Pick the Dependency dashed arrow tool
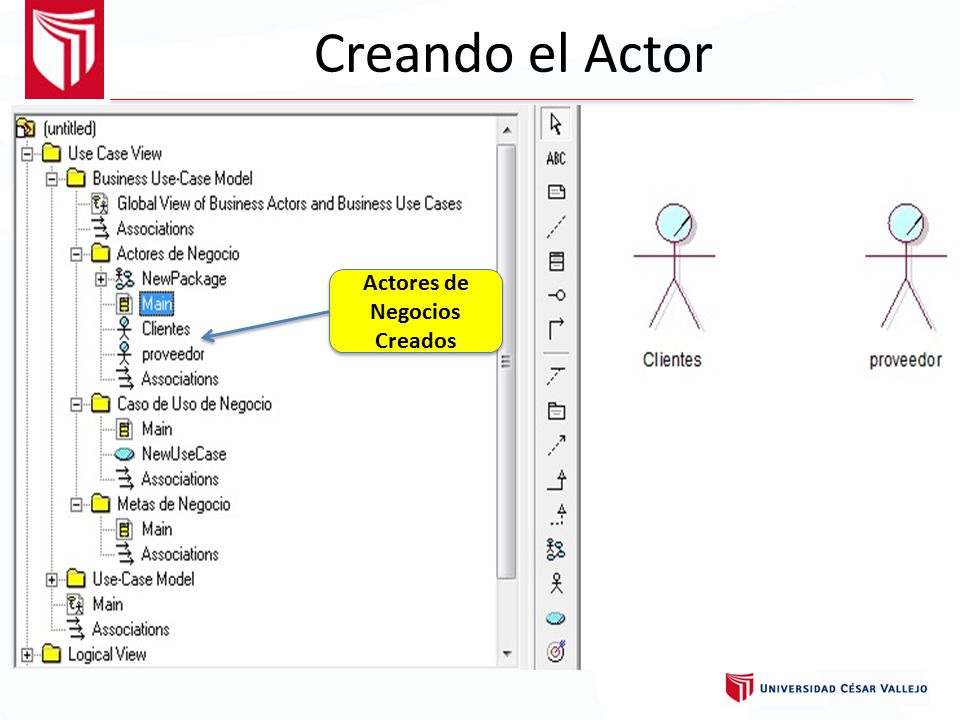 pyautogui.click(x=556, y=445)
